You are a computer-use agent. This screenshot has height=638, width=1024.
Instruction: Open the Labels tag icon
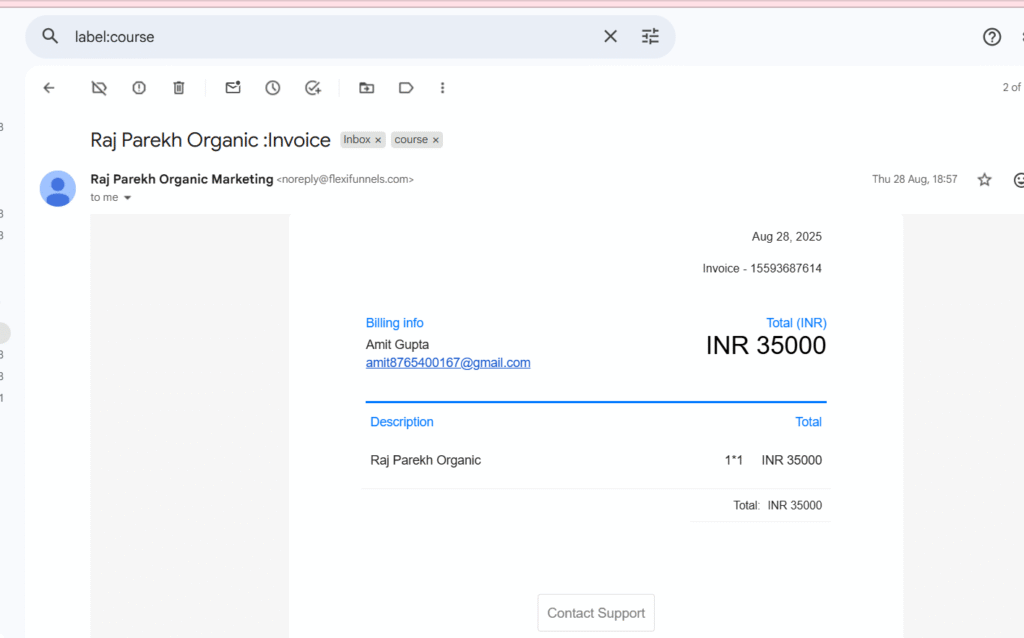coord(406,88)
